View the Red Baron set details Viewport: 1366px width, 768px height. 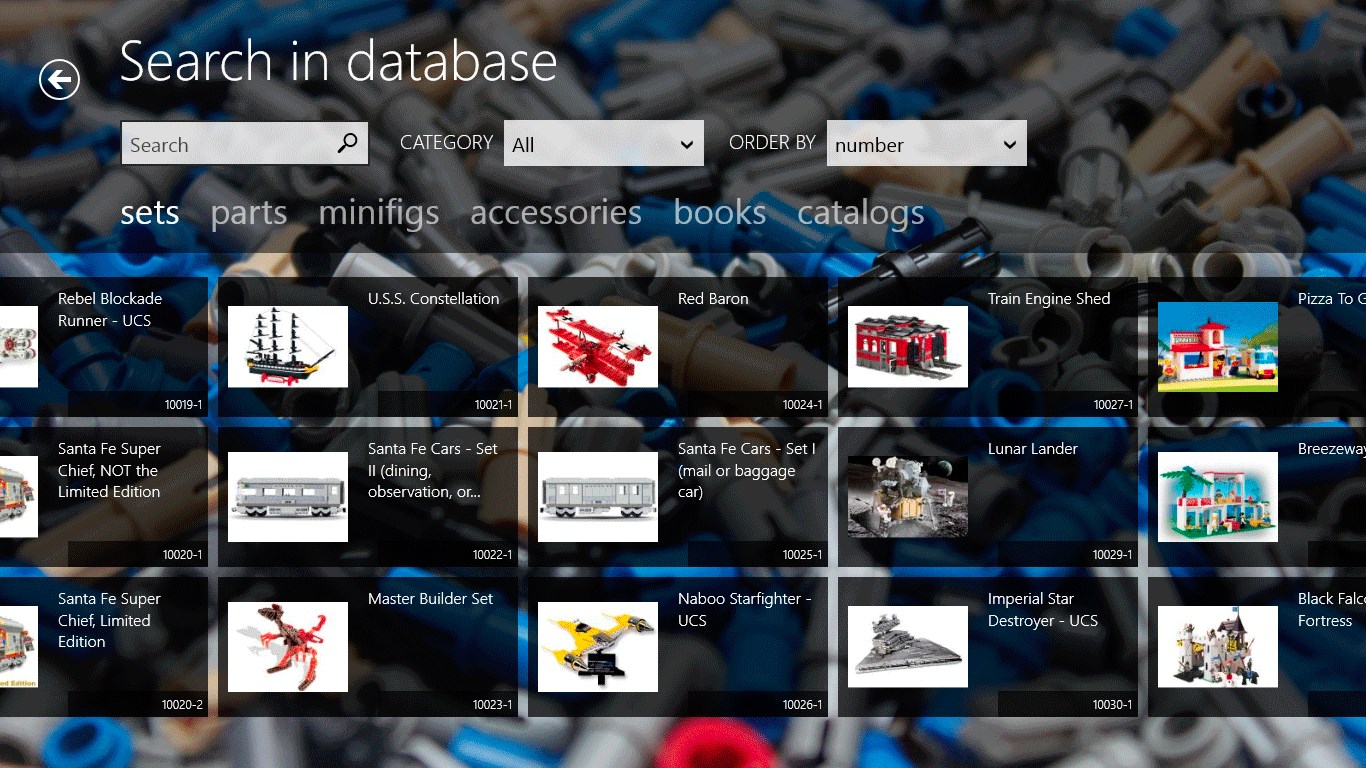coord(678,347)
